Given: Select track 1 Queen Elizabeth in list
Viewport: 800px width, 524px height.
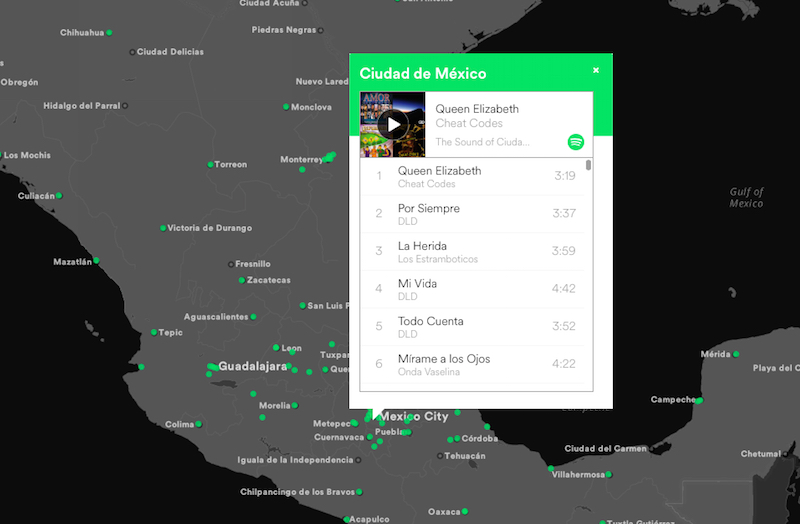Looking at the screenshot, I should click(470, 177).
